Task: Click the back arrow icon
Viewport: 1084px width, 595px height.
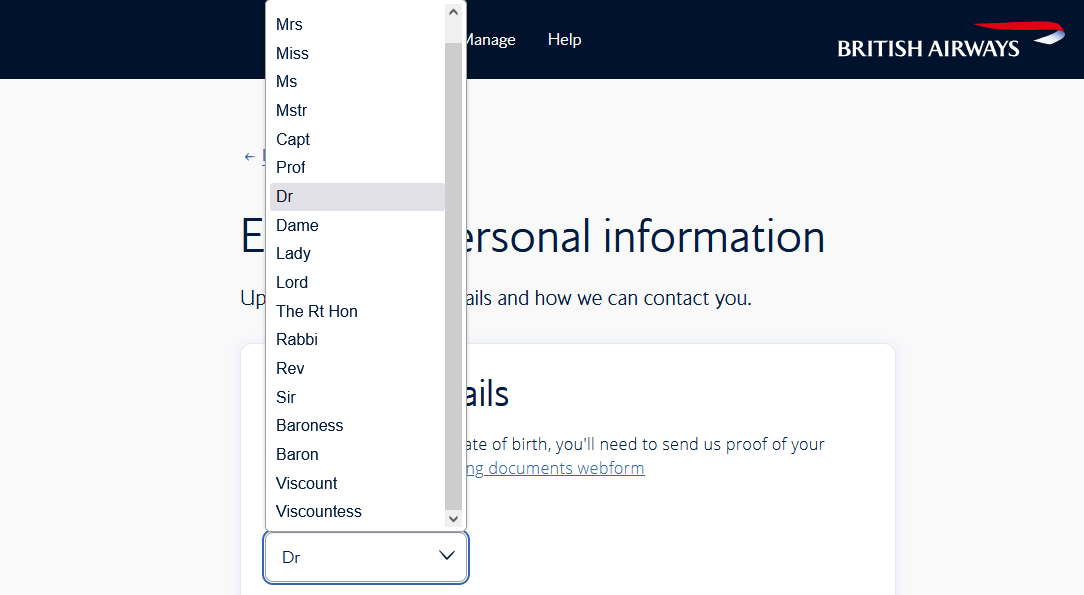Action: (250, 157)
